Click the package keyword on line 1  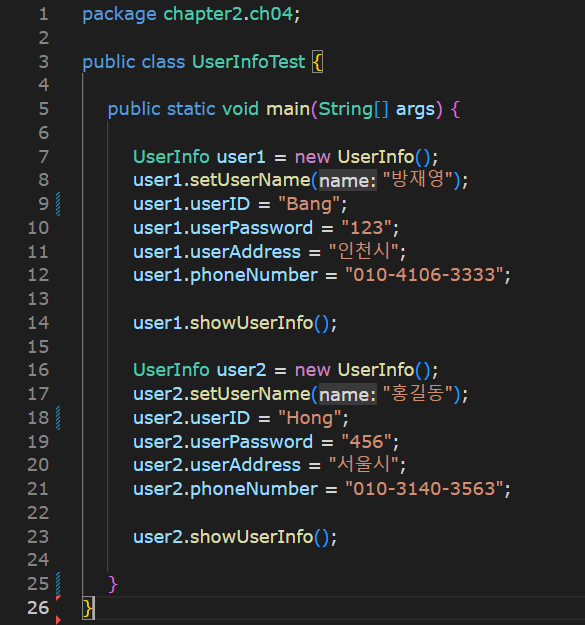[119, 15]
